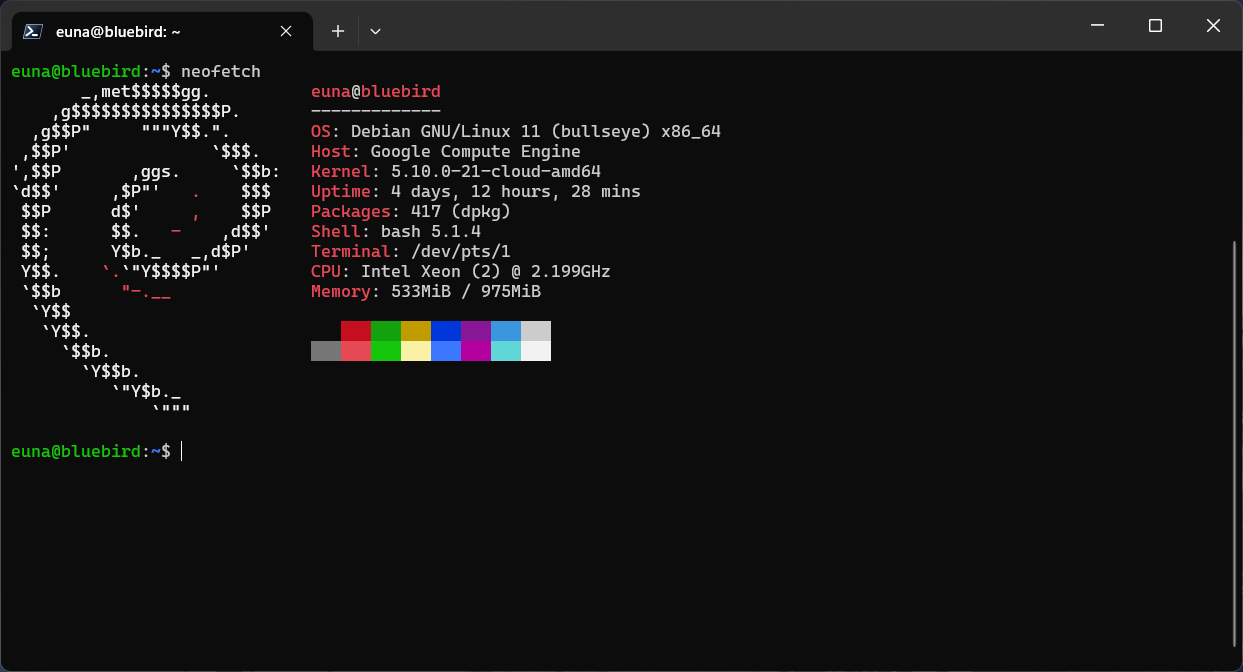Click the white color block

point(536,351)
